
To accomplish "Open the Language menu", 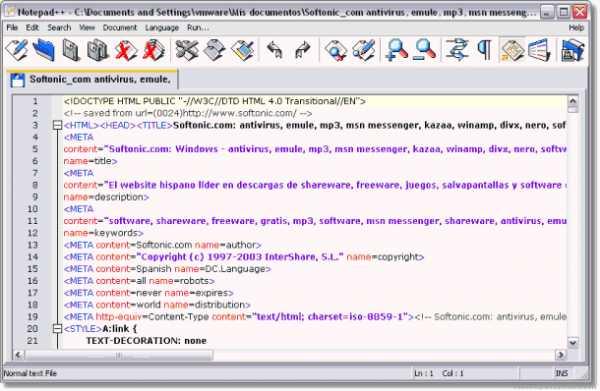I will (x=162, y=28).
